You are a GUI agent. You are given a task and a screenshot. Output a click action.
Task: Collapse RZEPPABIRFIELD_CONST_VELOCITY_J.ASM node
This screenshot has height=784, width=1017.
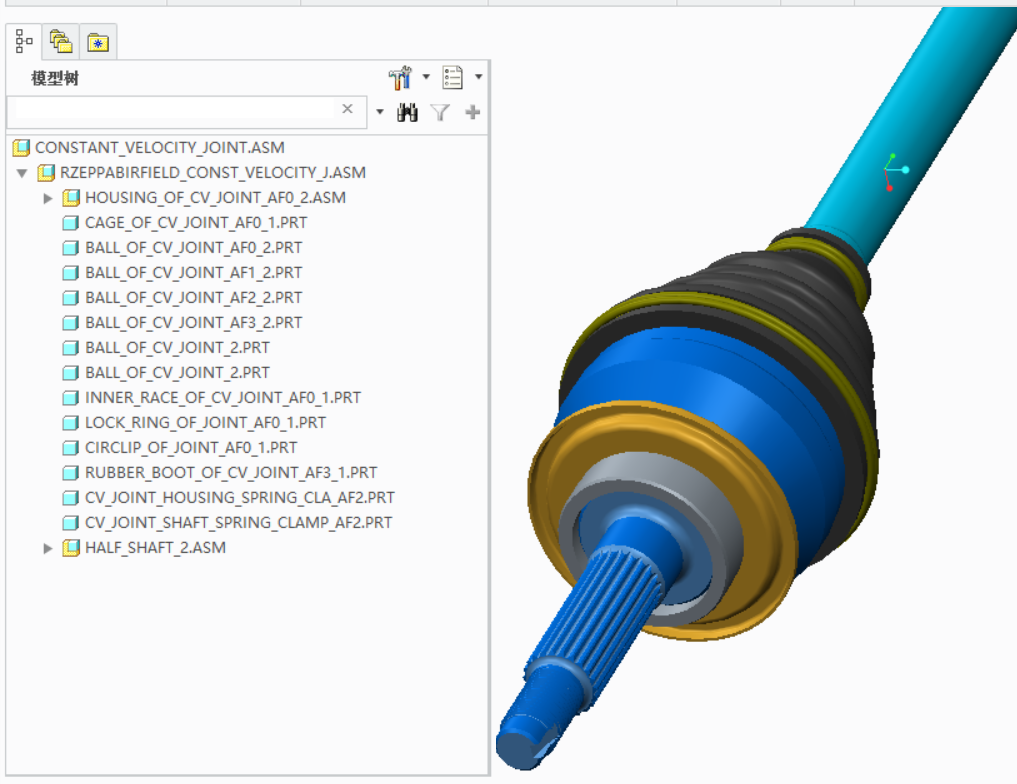point(22,173)
